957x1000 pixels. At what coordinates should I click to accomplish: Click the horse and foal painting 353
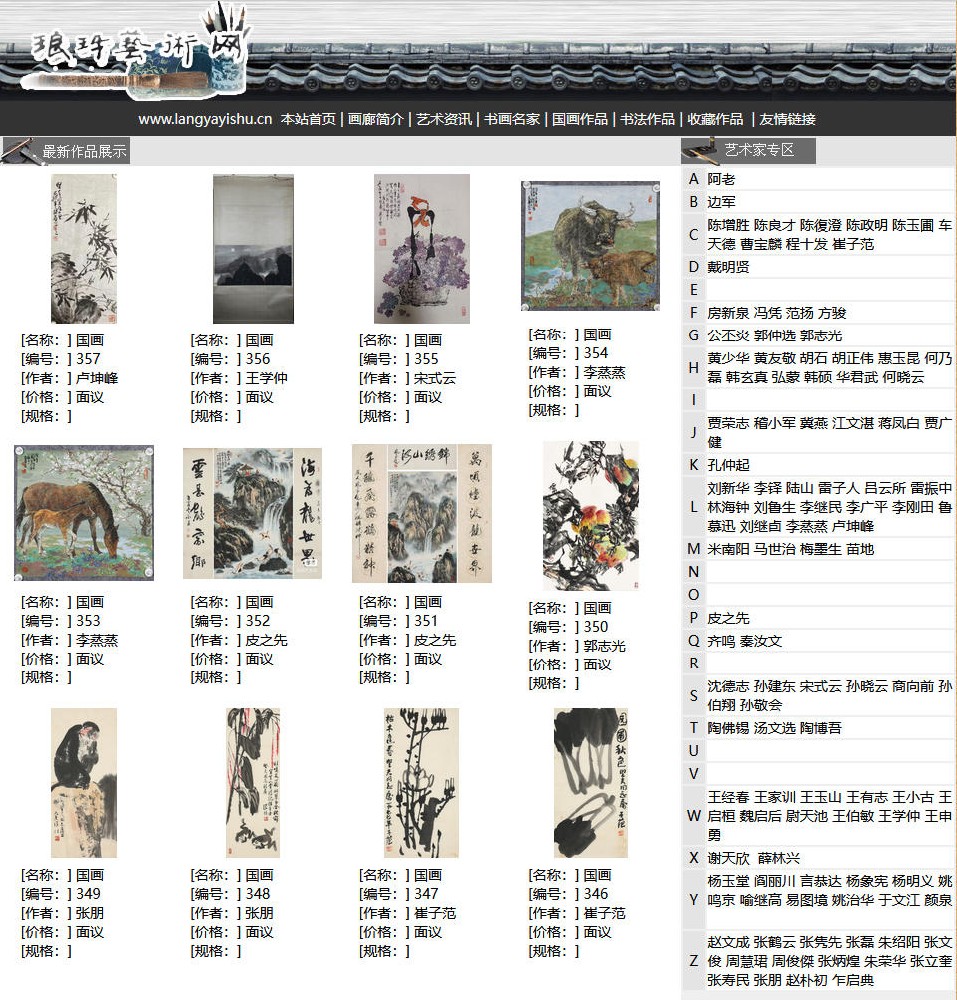(x=84, y=513)
